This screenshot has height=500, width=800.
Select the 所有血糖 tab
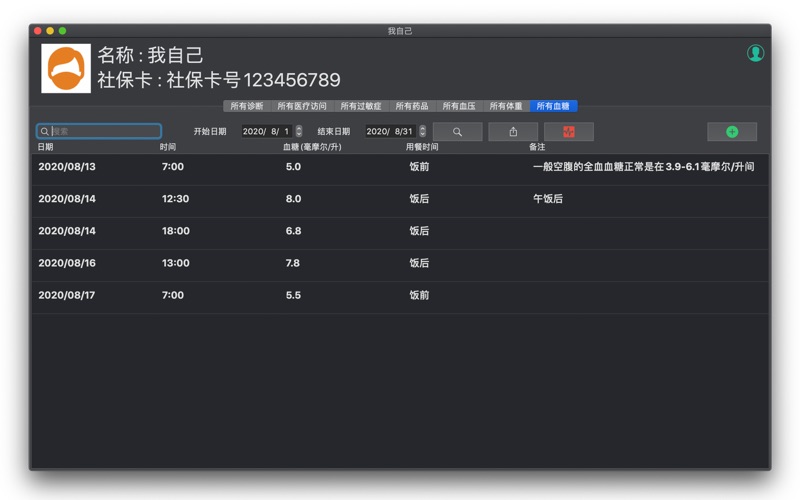tap(553, 106)
